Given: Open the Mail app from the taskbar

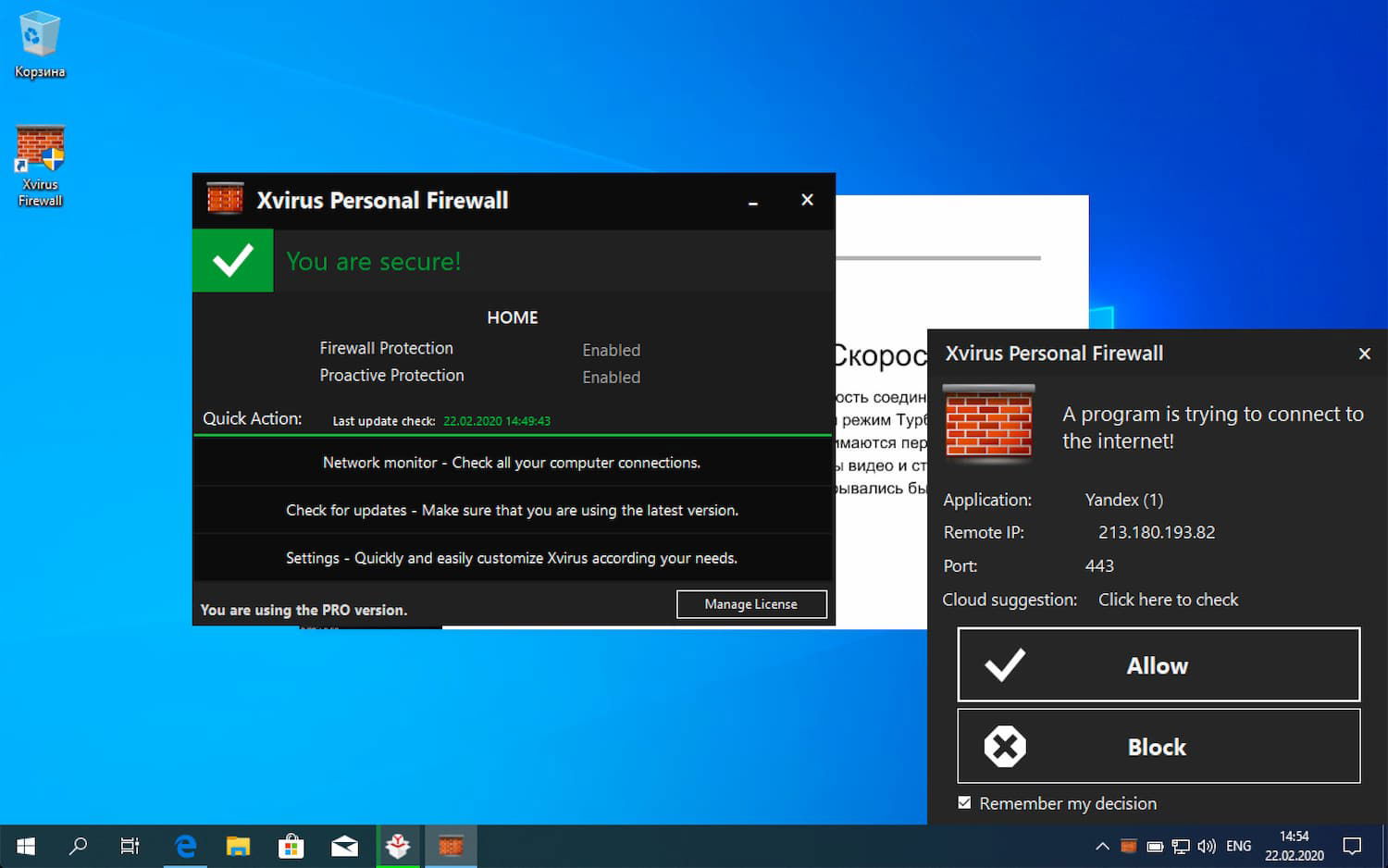Looking at the screenshot, I should coord(344,845).
